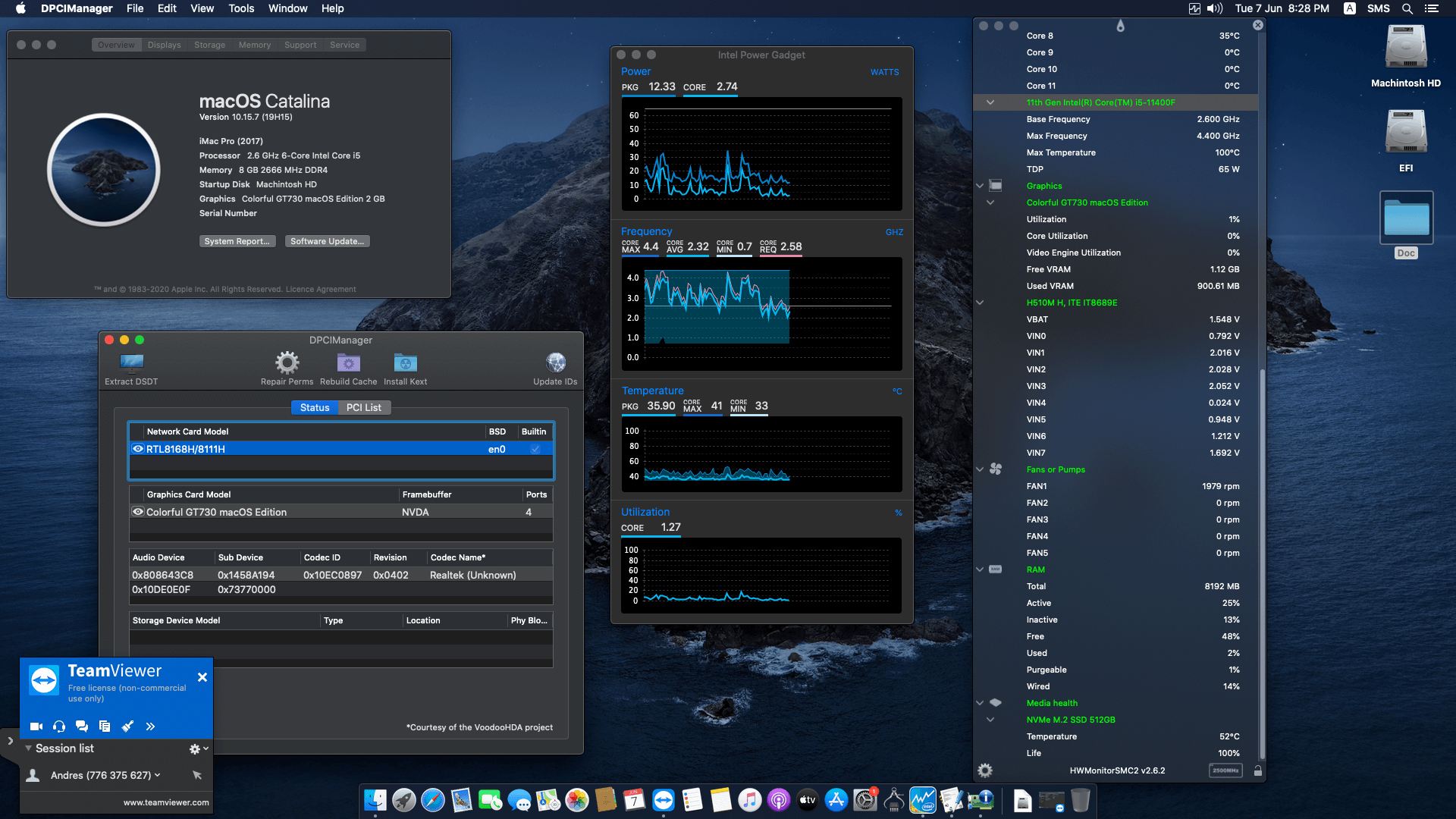Show more TeamViewer tools with double arrow
This screenshot has height=819, width=1456.
pyautogui.click(x=150, y=726)
